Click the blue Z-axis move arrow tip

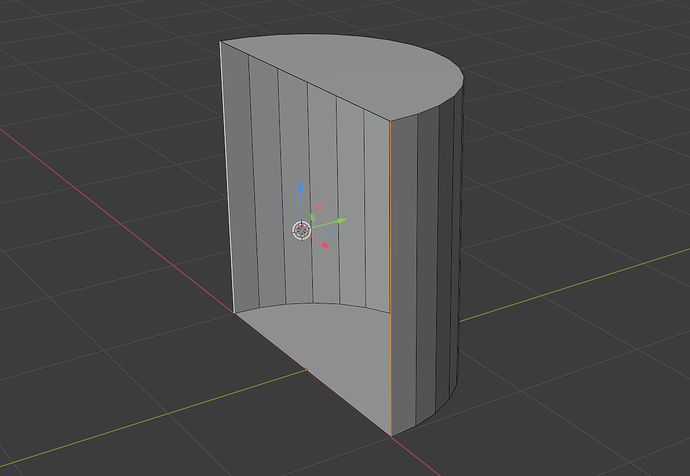point(301,186)
